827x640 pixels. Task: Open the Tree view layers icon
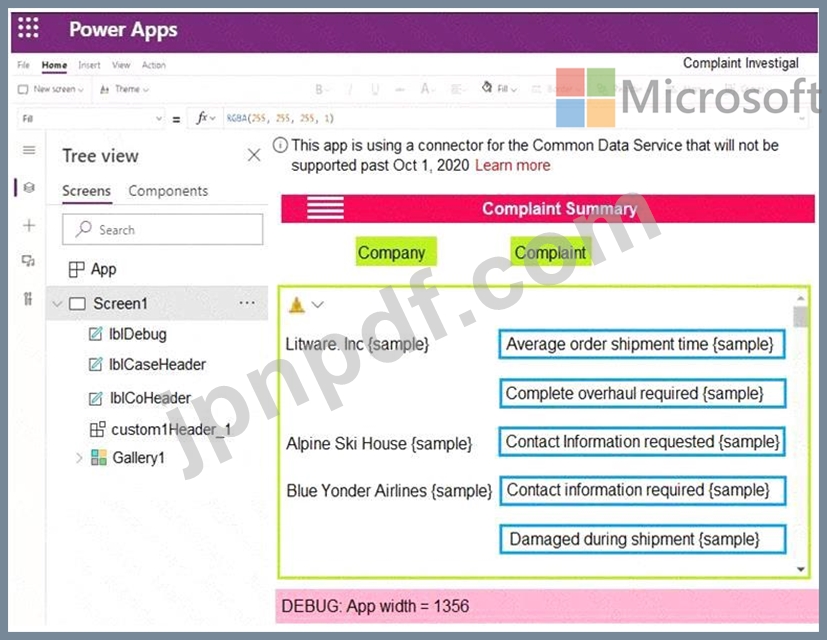(x=29, y=187)
